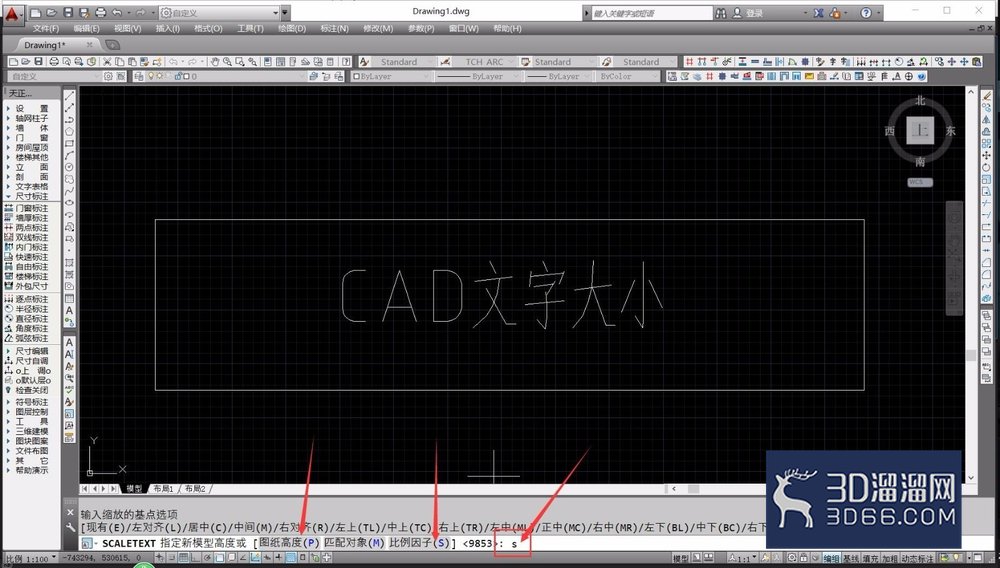The height and width of the screenshot is (568, 1000).
Task: Open 格式(O) menu
Action: click(x=208, y=29)
